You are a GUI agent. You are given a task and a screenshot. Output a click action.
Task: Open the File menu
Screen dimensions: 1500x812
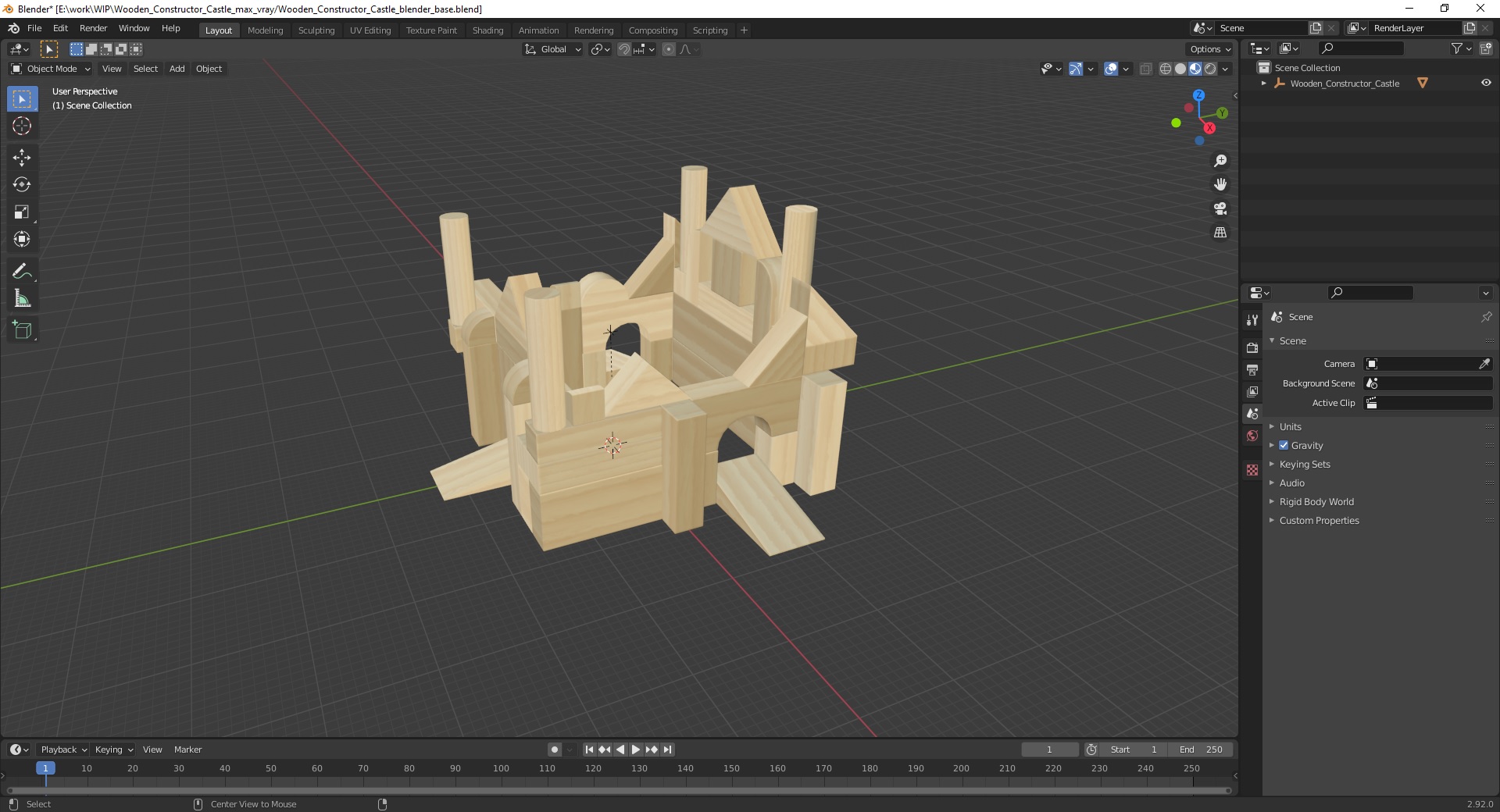[x=34, y=28]
